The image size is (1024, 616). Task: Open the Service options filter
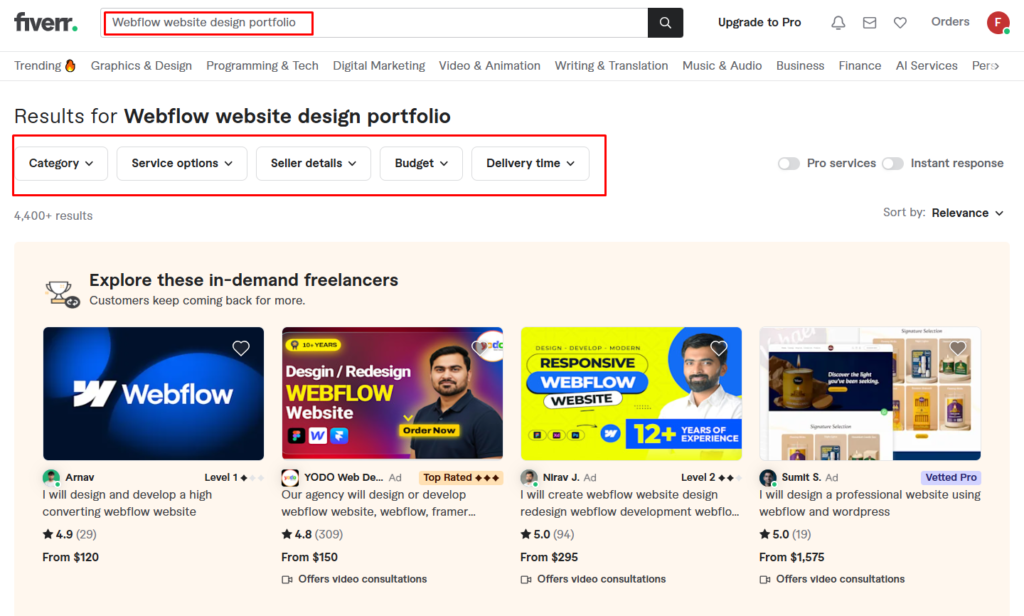(182, 163)
